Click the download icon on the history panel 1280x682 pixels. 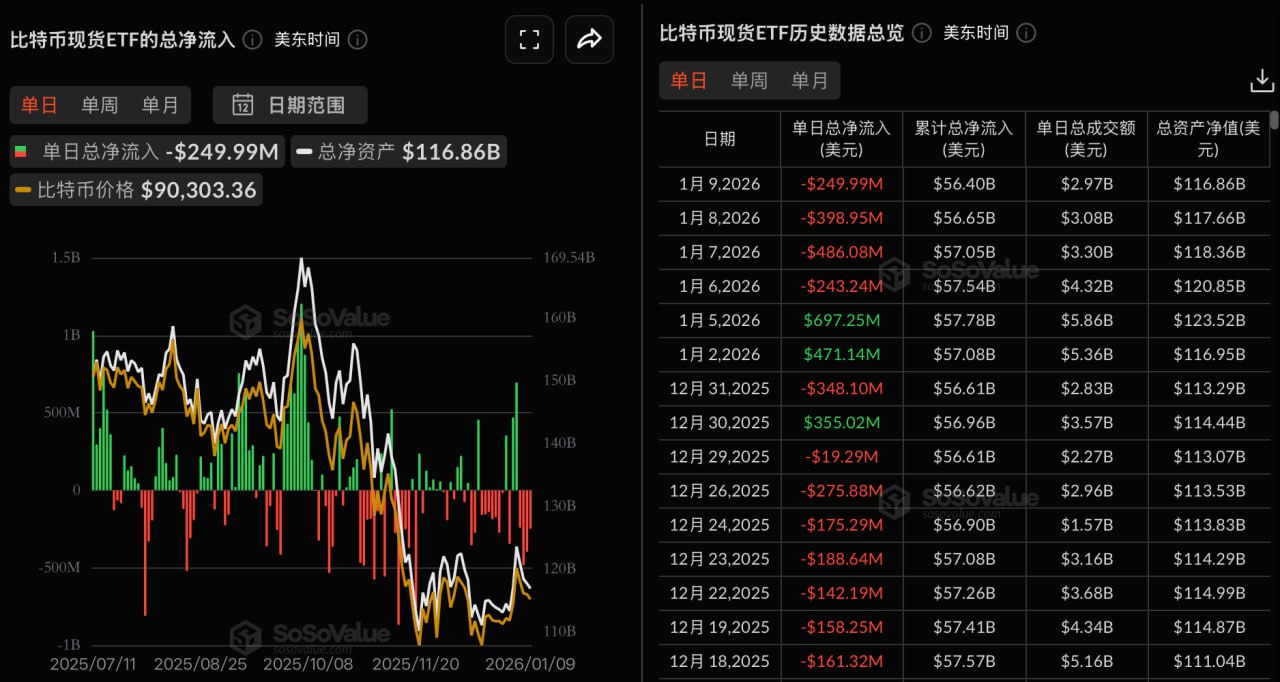pyautogui.click(x=1264, y=78)
